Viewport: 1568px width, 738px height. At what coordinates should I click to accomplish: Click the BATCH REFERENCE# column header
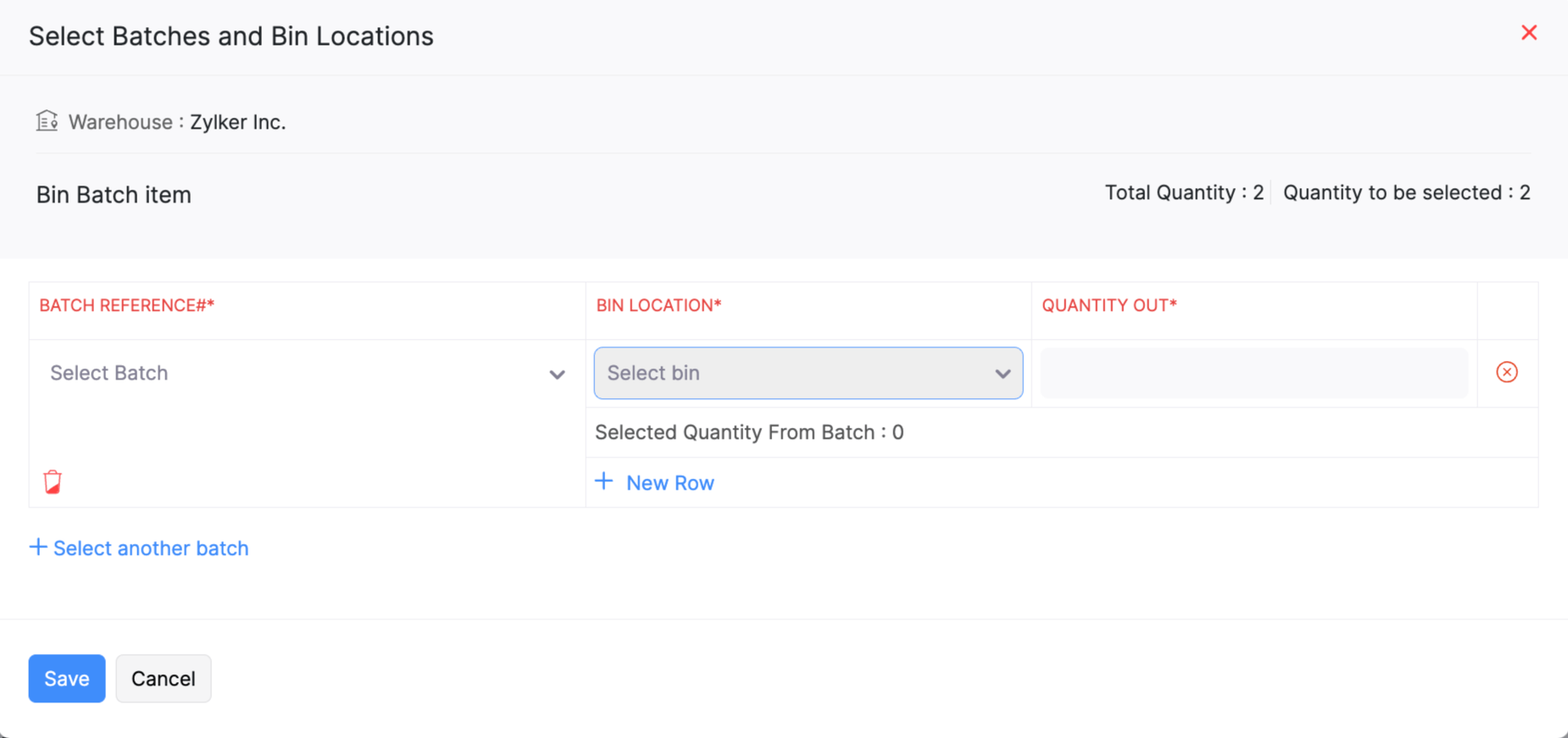tap(126, 305)
